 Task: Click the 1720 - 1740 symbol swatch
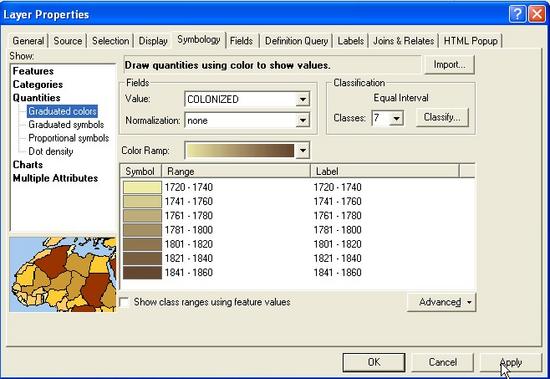(x=142, y=187)
